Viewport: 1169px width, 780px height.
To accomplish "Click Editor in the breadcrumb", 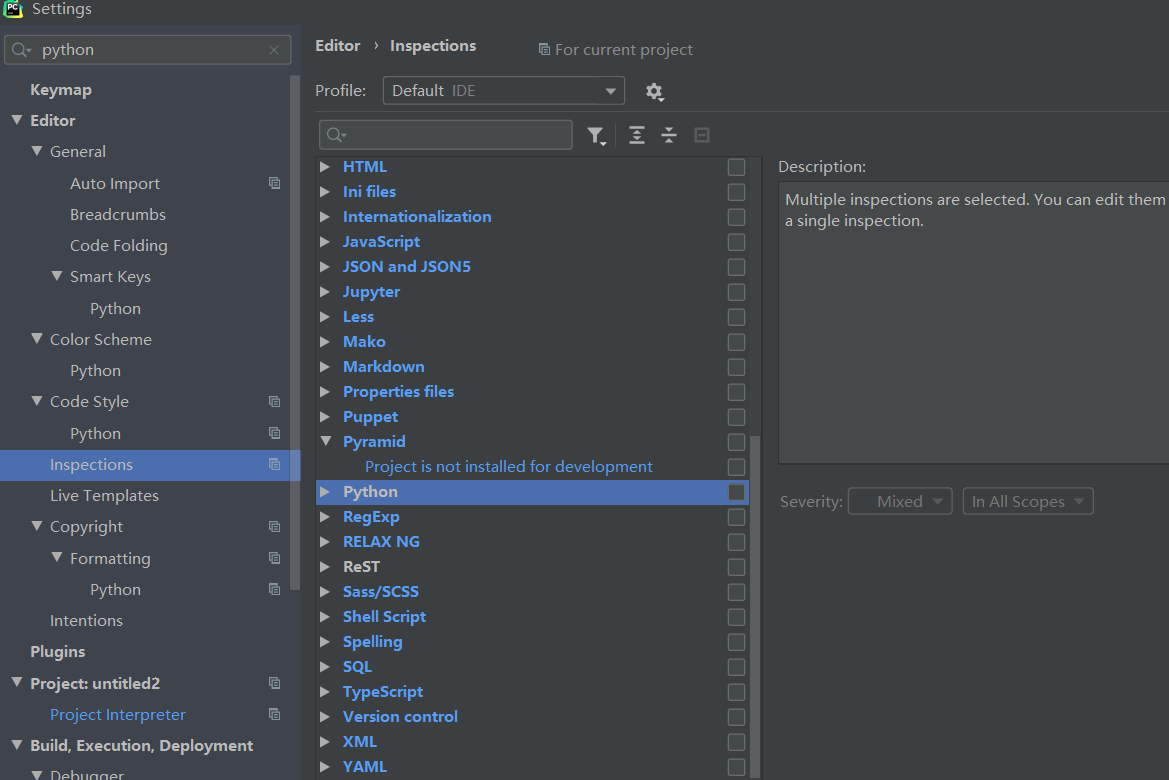I will [338, 45].
